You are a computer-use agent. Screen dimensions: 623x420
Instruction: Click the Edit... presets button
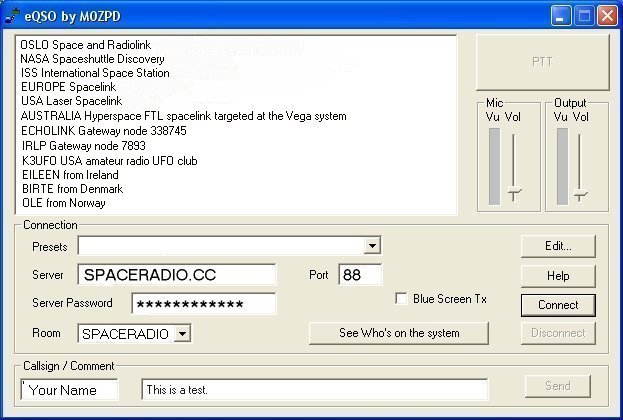pyautogui.click(x=558, y=246)
